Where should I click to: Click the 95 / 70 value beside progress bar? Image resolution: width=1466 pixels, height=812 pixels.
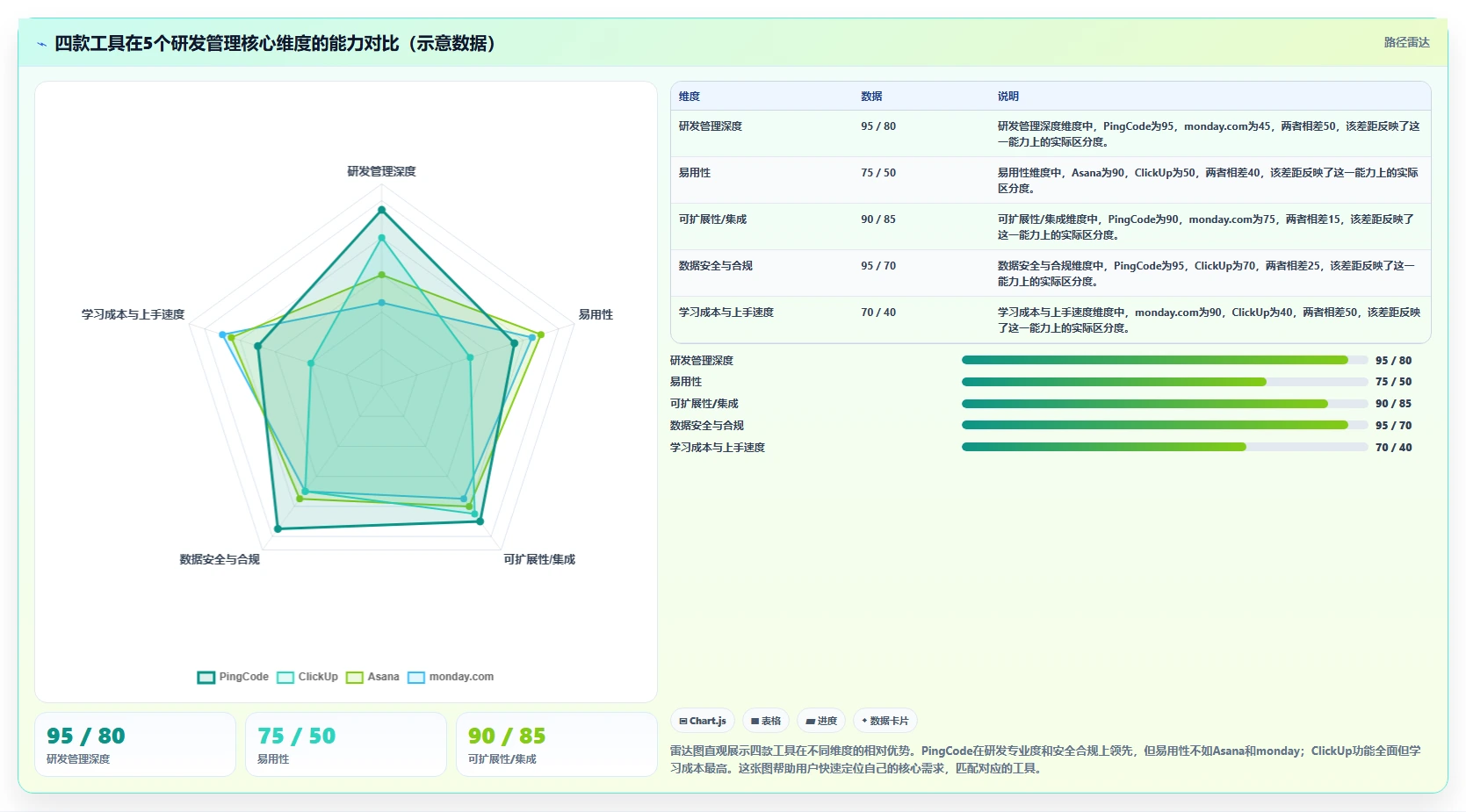1394,426
